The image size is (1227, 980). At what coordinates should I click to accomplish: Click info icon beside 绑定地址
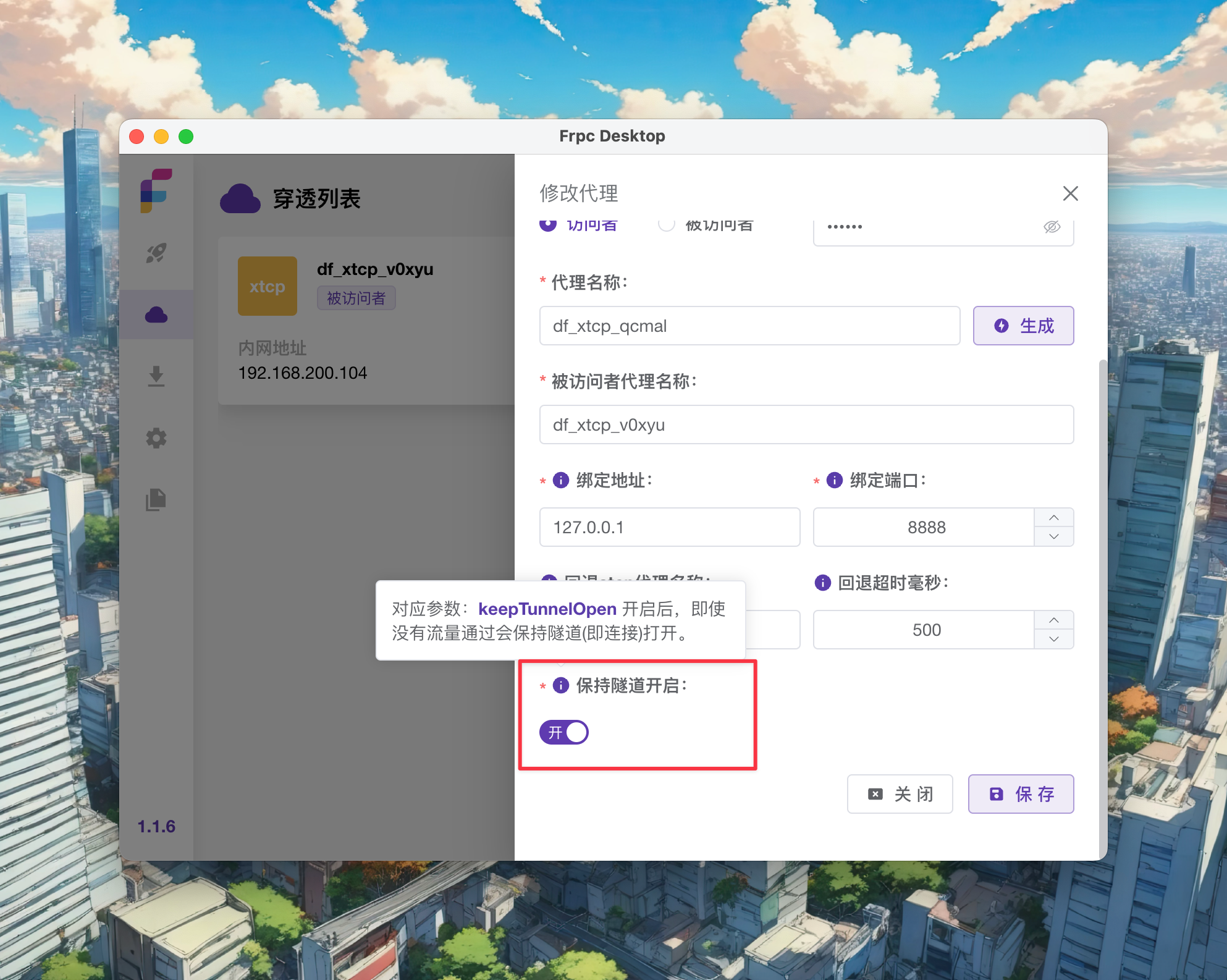click(x=561, y=480)
